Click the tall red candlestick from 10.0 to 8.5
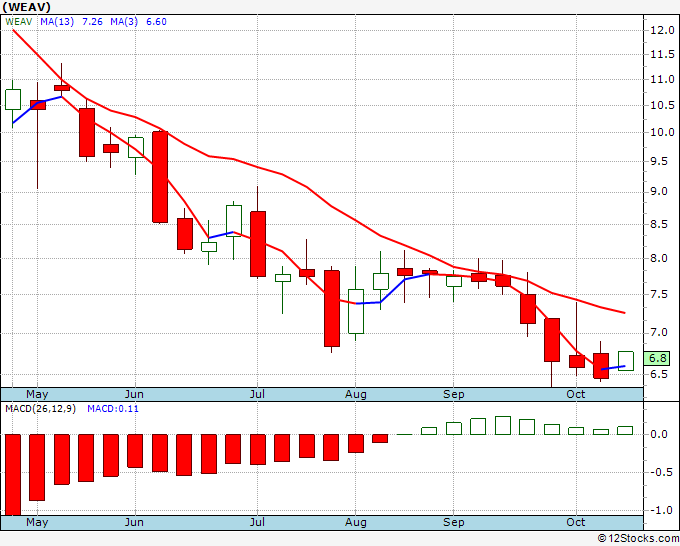The height and width of the screenshot is (546, 680). click(160, 177)
